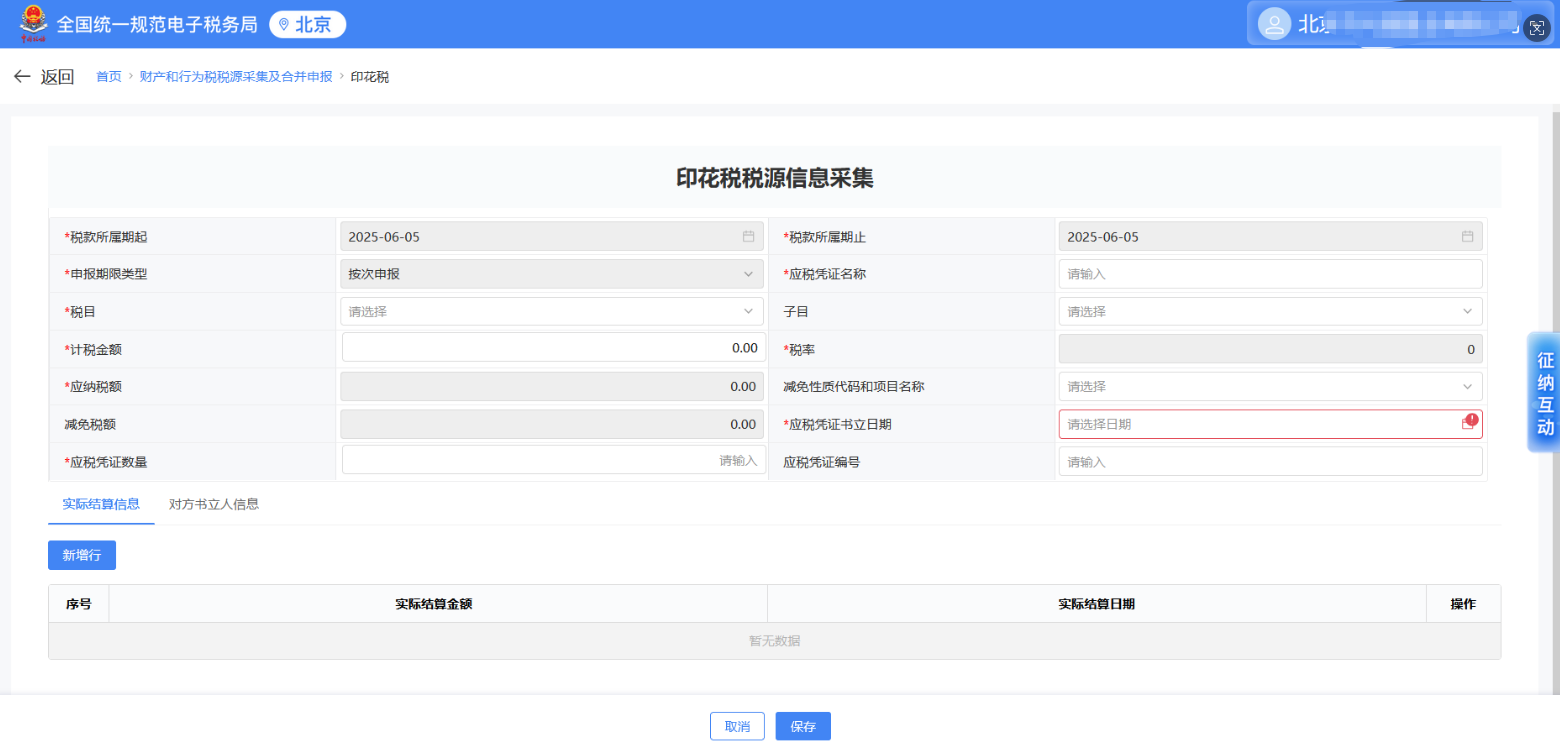Viewport: 1560px width, 743px height.
Task: Click the 北京 location badge
Action: point(307,24)
